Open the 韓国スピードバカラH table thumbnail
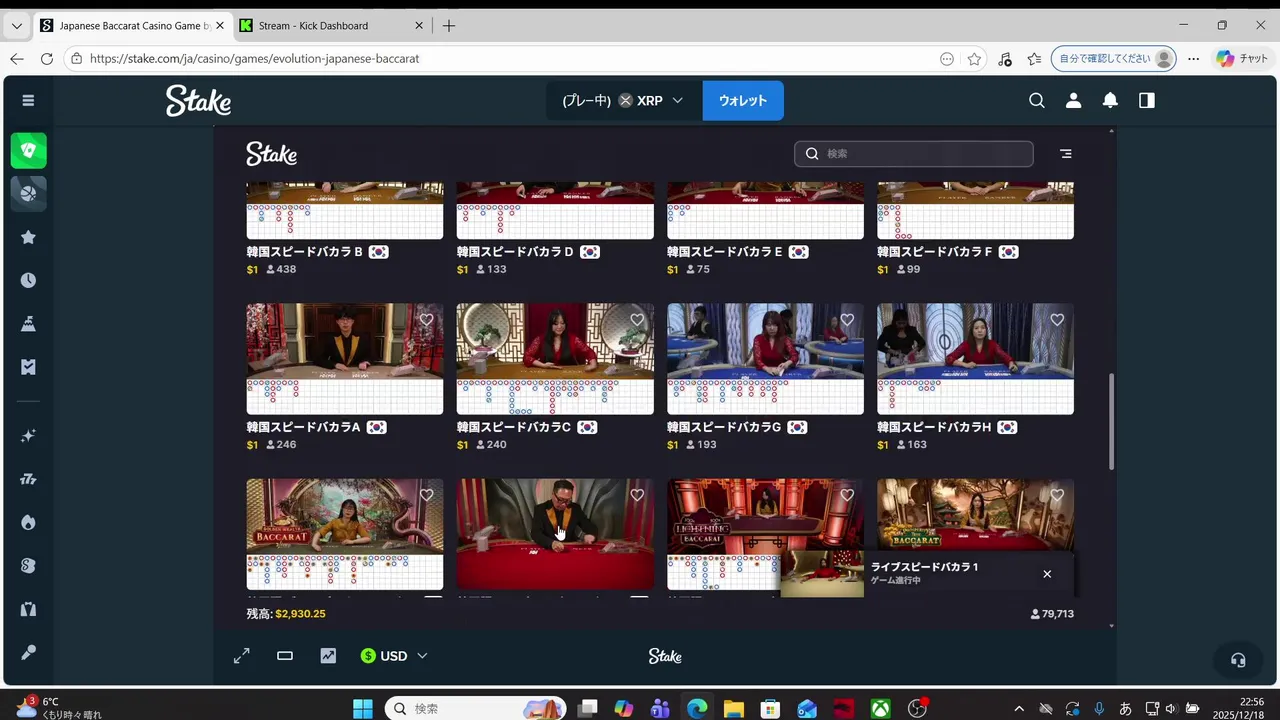The image size is (1280, 720). click(x=975, y=359)
